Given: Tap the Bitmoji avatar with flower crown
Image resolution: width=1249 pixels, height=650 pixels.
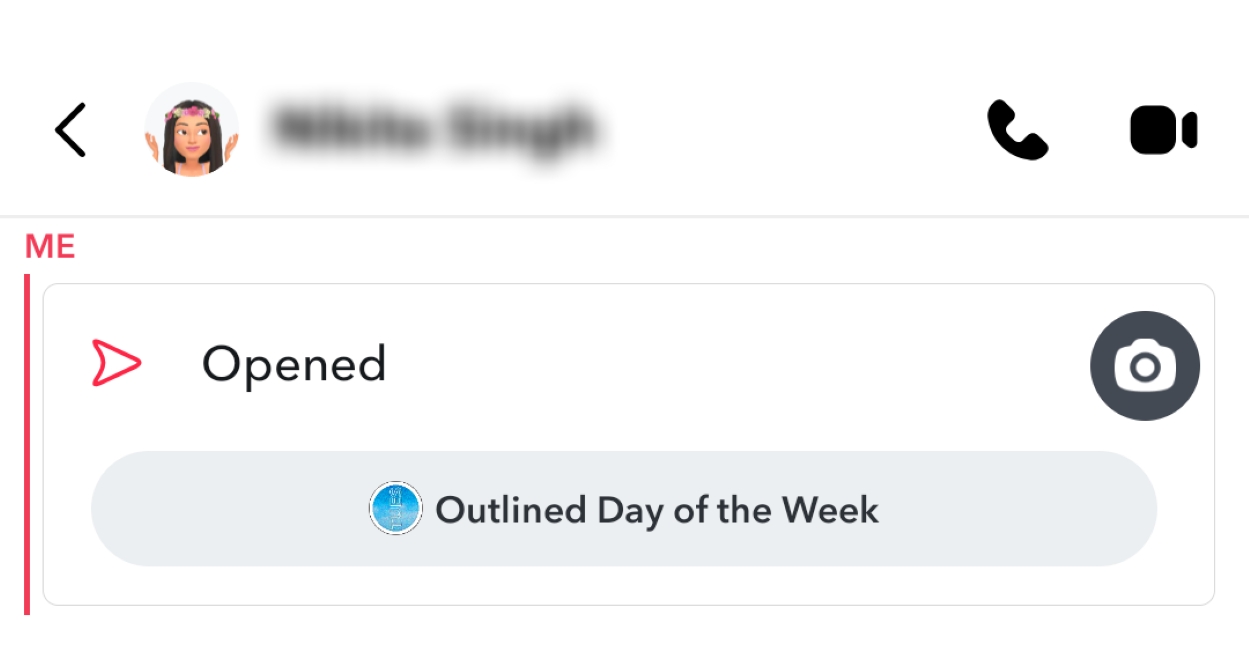Looking at the screenshot, I should click(x=191, y=130).
